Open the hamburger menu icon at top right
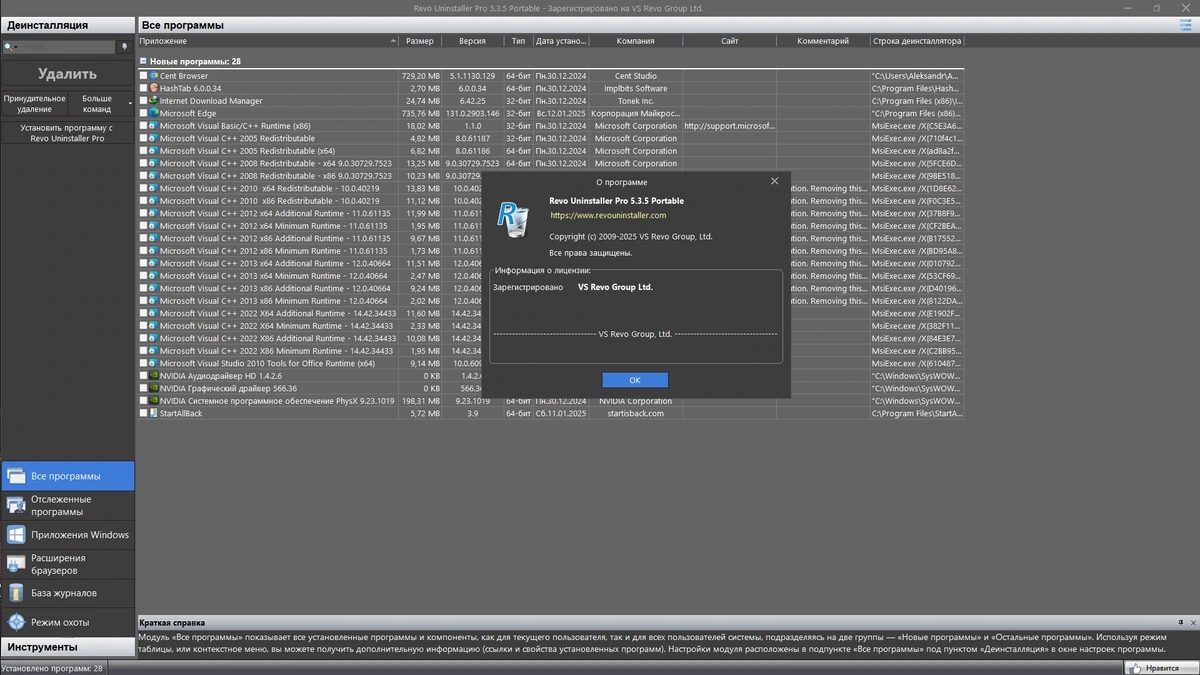 [x=1185, y=25]
